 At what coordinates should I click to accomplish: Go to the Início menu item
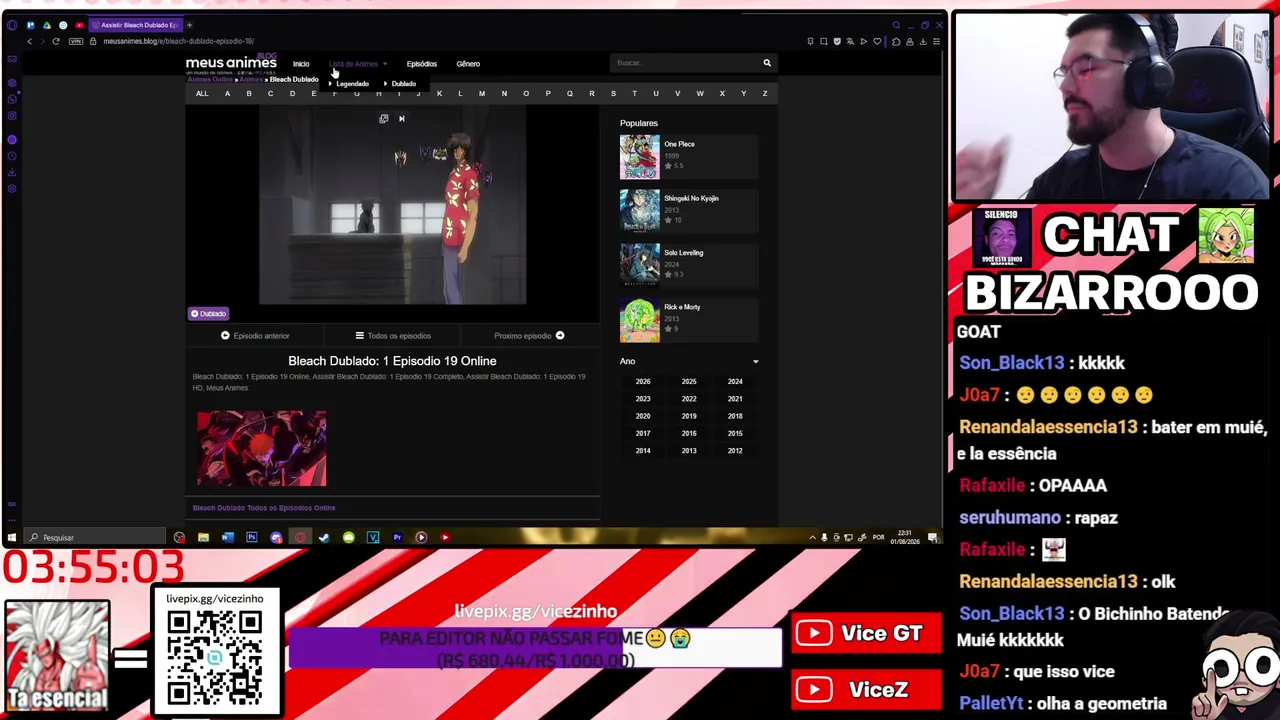click(301, 64)
